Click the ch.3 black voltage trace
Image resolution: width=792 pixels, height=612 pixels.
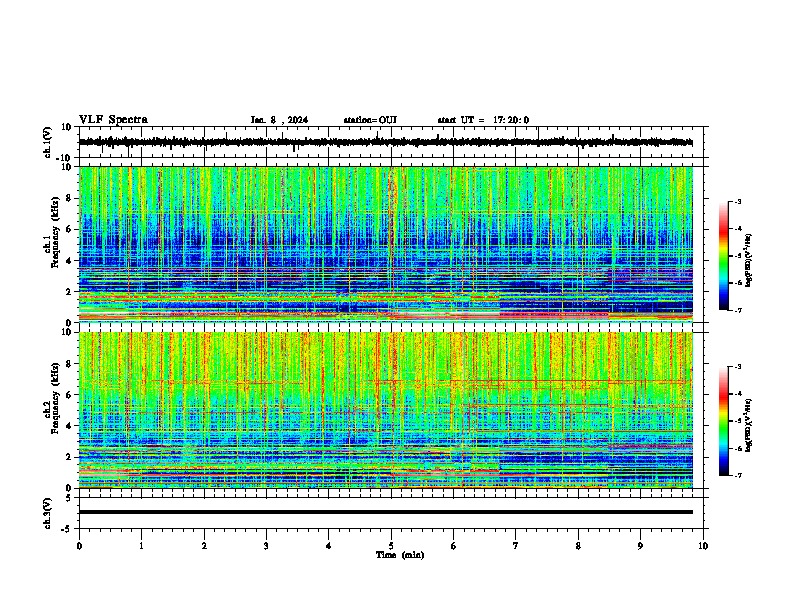click(x=385, y=512)
